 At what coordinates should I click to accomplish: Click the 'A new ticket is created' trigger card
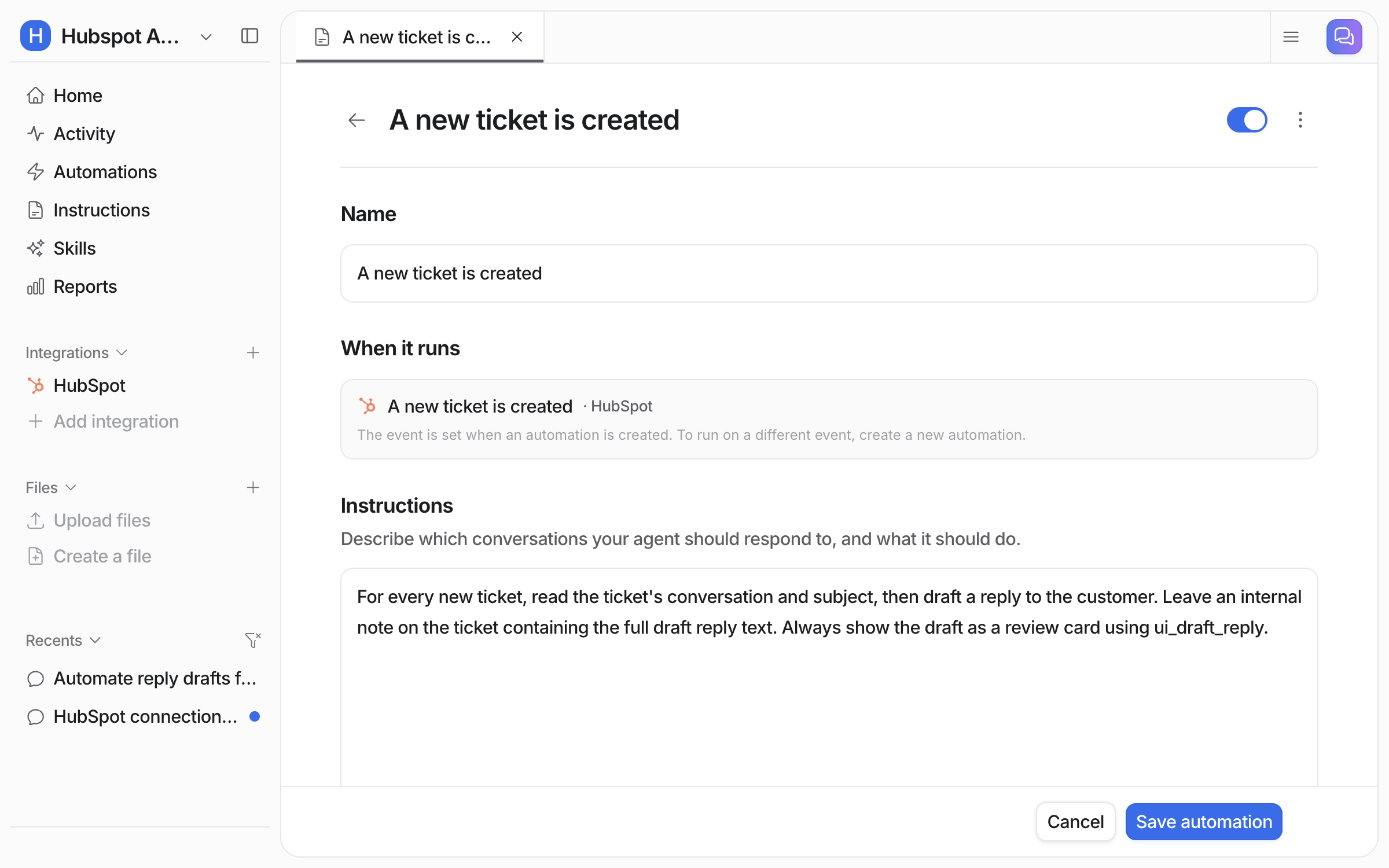(829, 419)
